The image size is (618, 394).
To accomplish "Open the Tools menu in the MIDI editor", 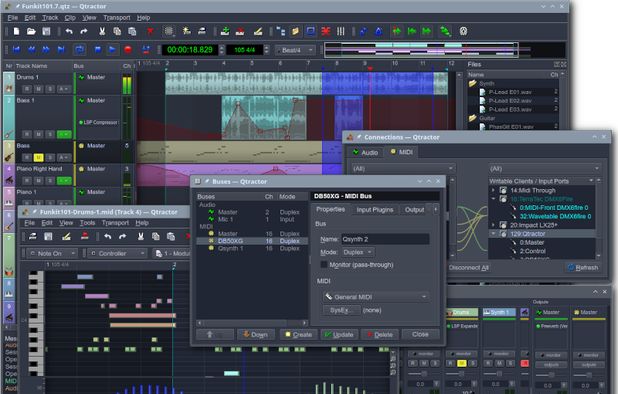I will click(87, 223).
